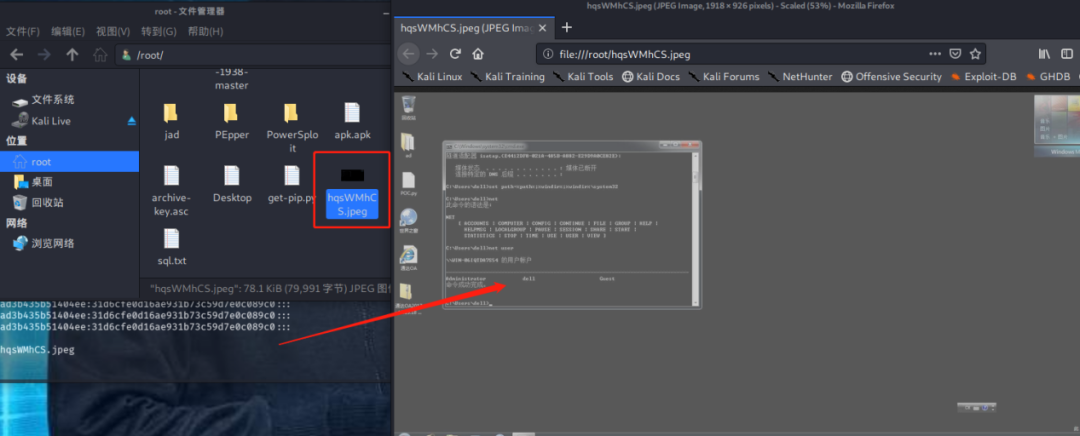The width and height of the screenshot is (1080, 436).
Task: Open Exploit-DB bookmark
Action: 984,76
